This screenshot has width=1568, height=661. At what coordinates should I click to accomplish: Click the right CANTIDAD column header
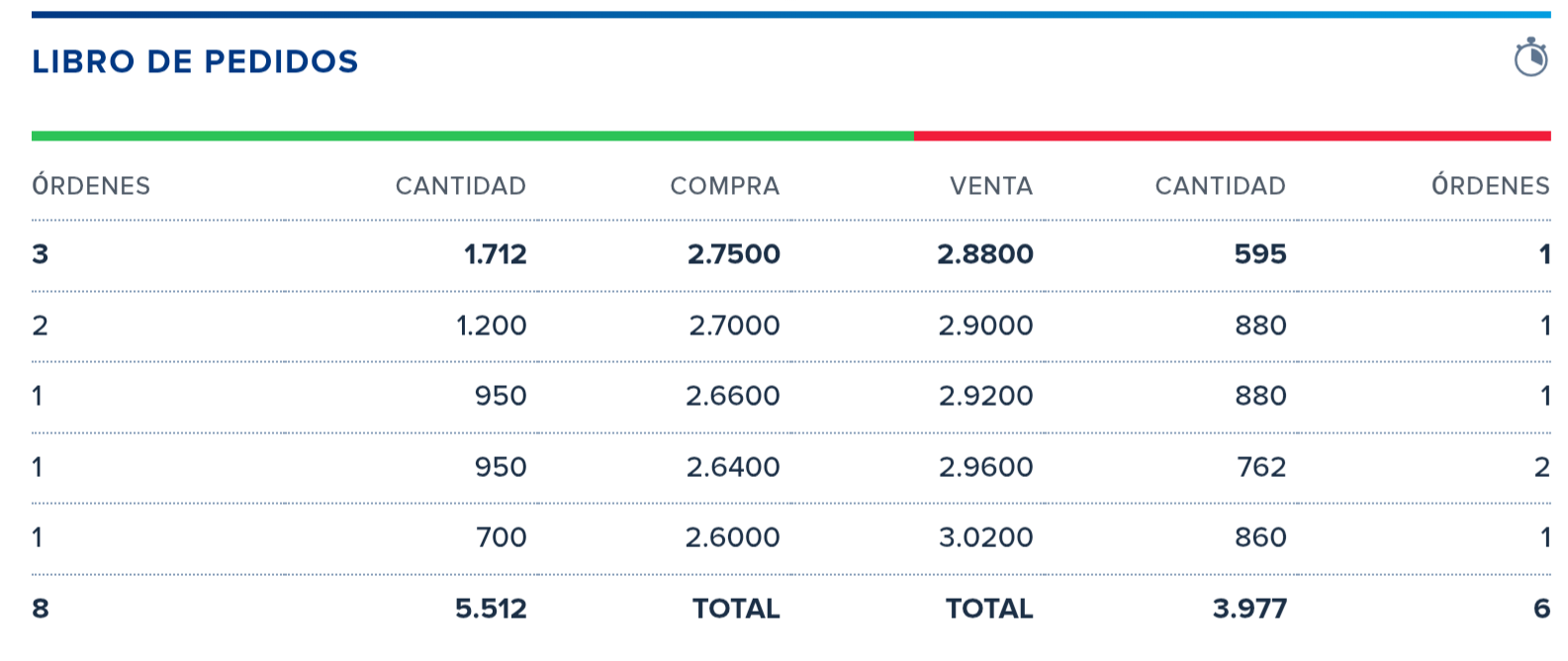[x=1220, y=186]
